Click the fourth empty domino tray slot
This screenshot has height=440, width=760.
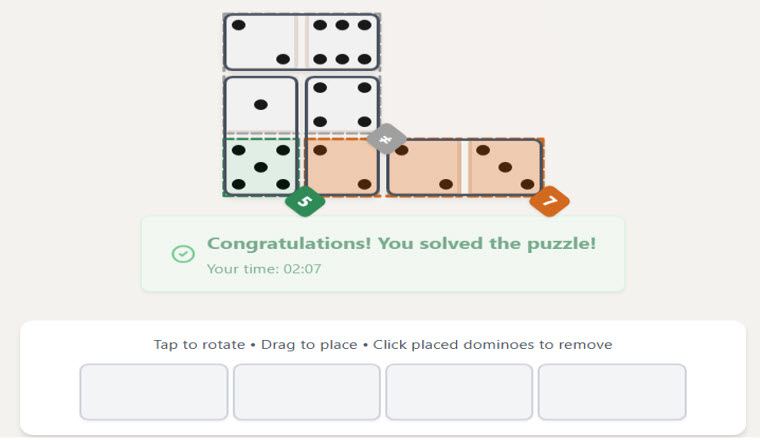click(612, 392)
